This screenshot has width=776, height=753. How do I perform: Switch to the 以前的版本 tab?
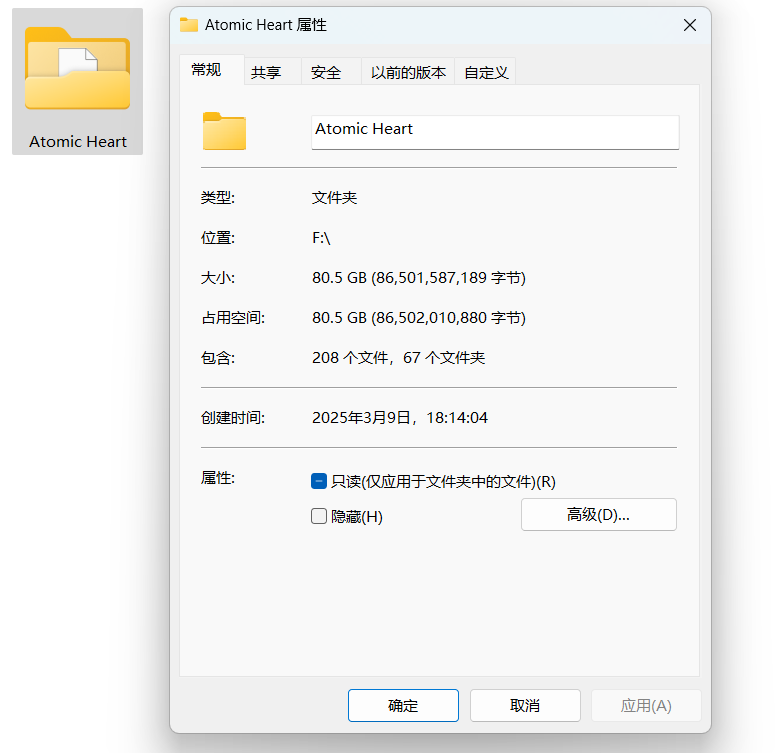coord(408,72)
